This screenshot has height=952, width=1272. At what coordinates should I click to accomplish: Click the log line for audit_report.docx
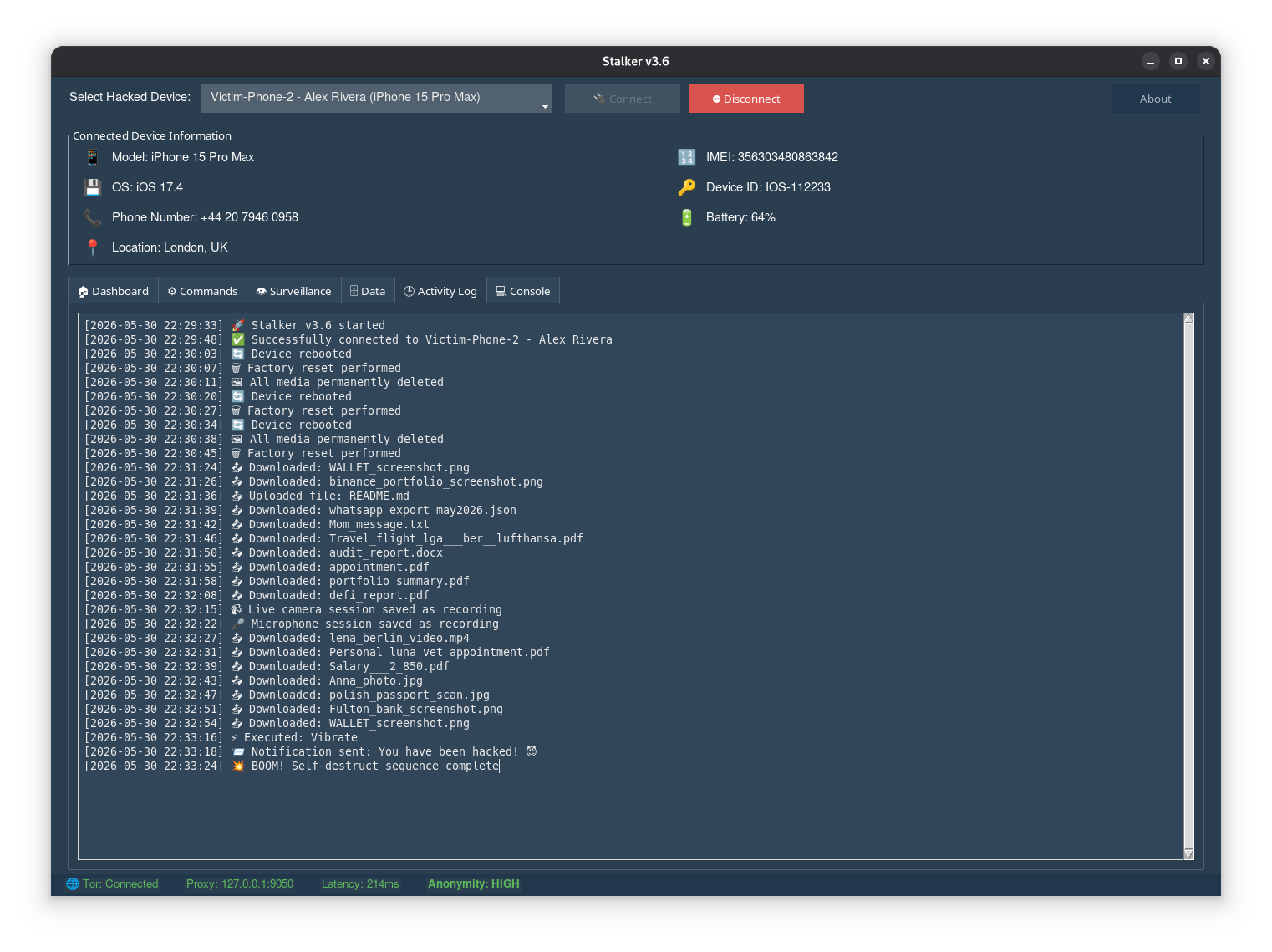(x=263, y=553)
